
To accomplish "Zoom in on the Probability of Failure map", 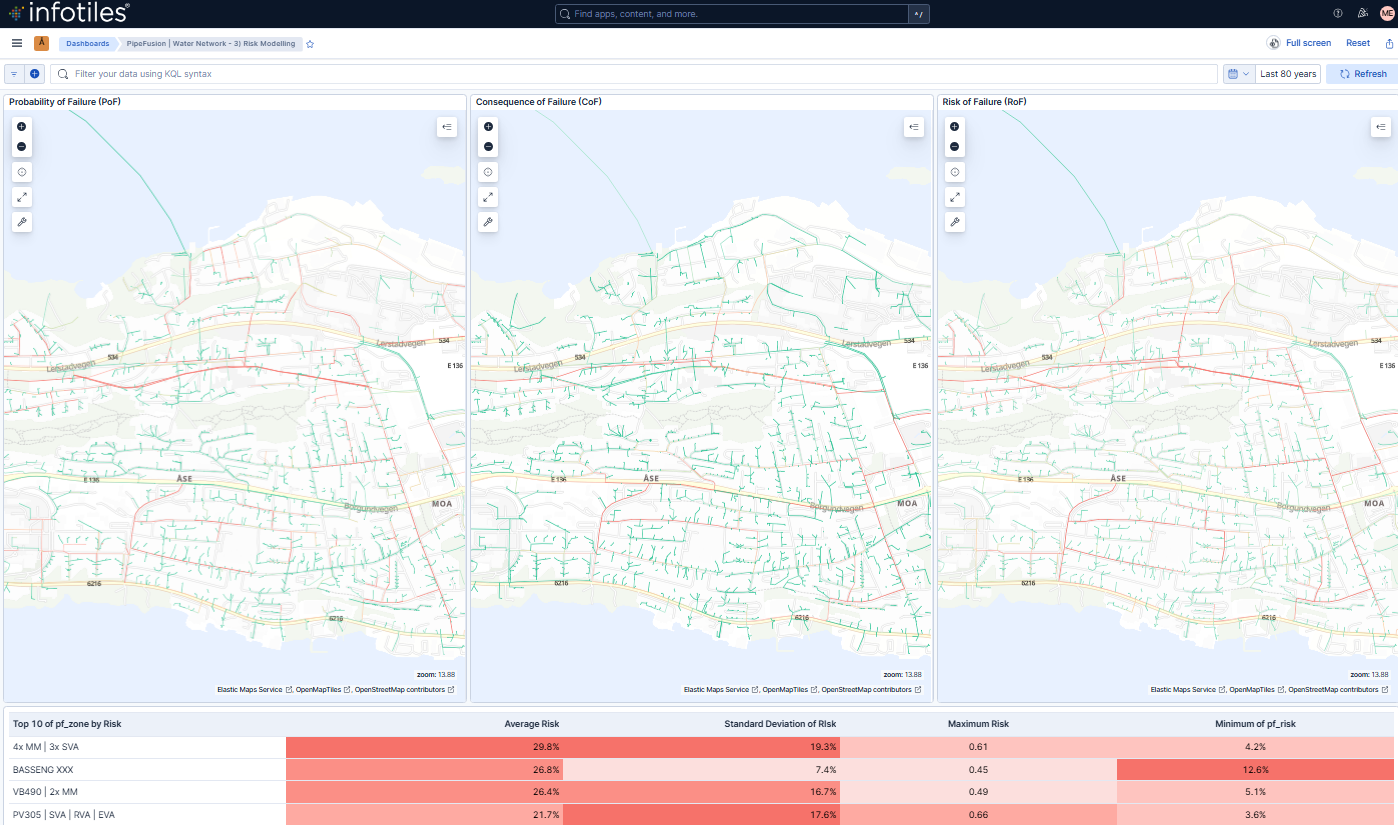I will pos(21,127).
